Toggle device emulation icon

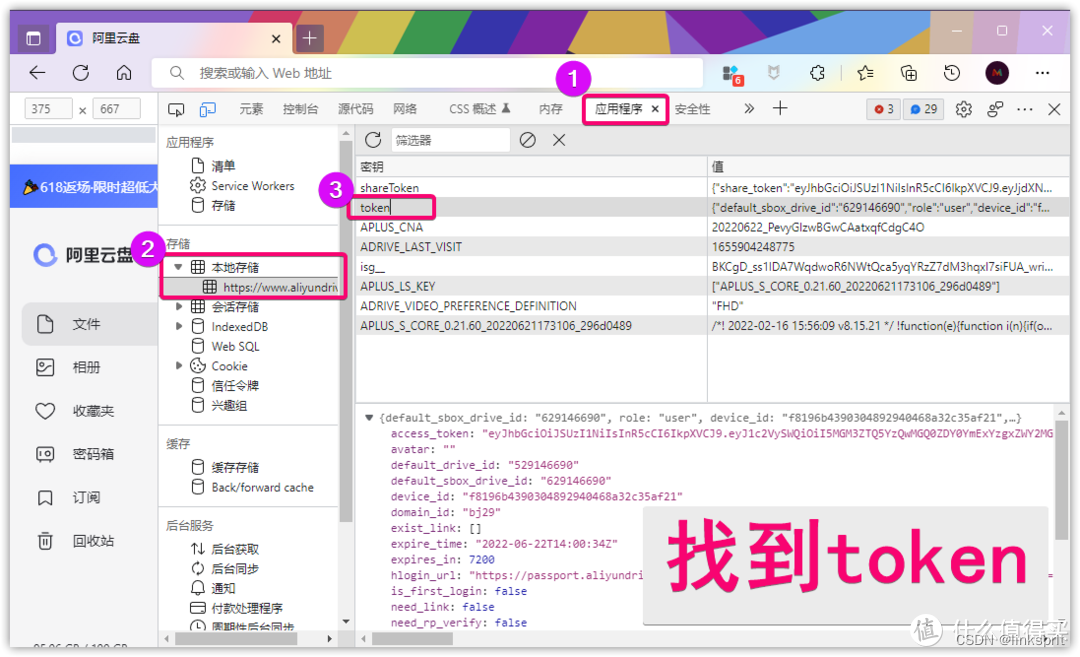pos(207,110)
